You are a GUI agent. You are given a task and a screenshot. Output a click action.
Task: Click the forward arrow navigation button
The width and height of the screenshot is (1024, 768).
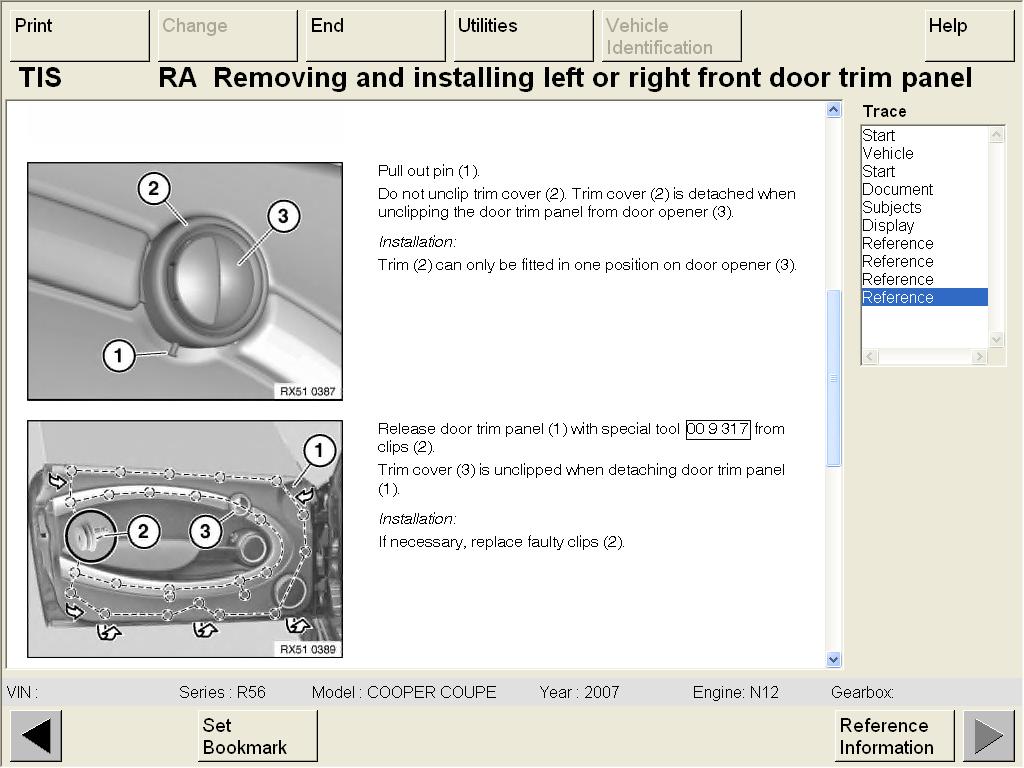tap(988, 736)
